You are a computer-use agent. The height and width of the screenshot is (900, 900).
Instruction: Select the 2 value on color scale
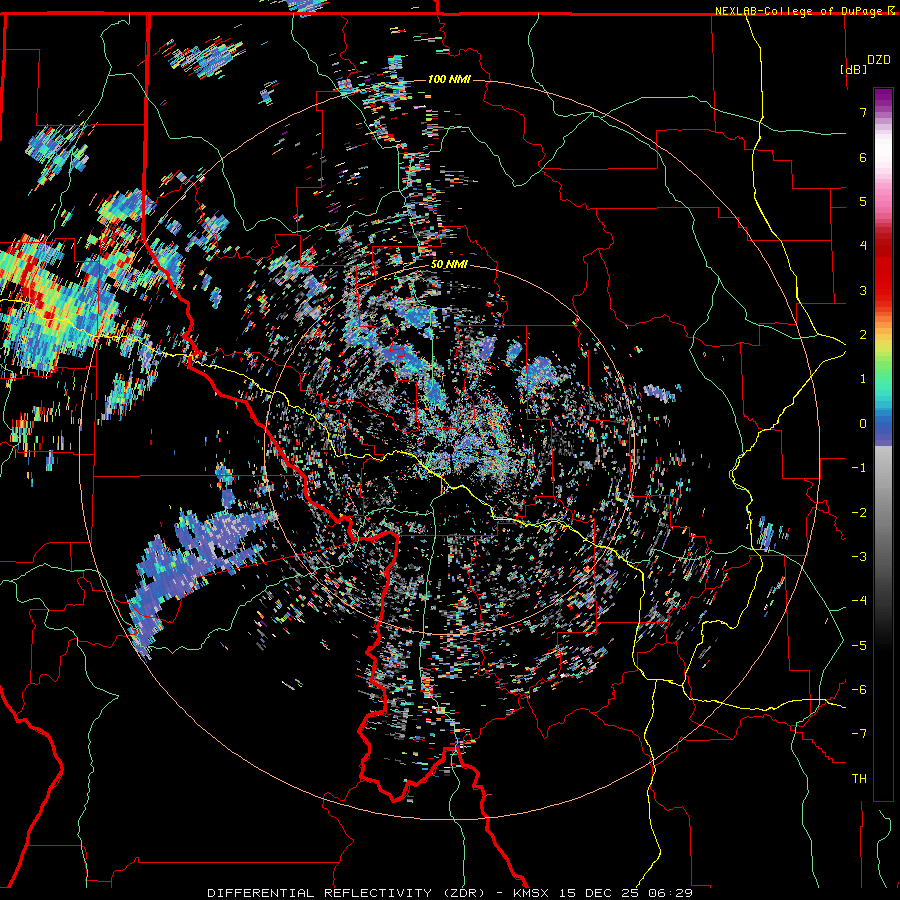[863, 335]
